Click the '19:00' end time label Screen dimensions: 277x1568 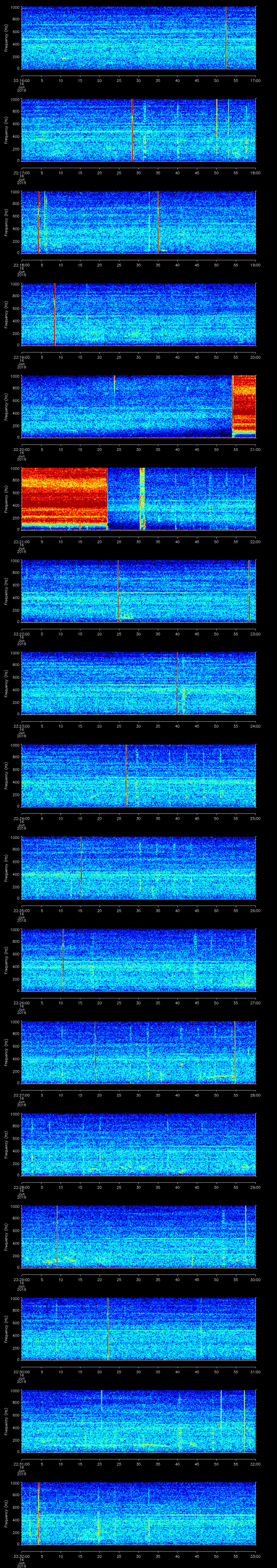(x=255, y=265)
